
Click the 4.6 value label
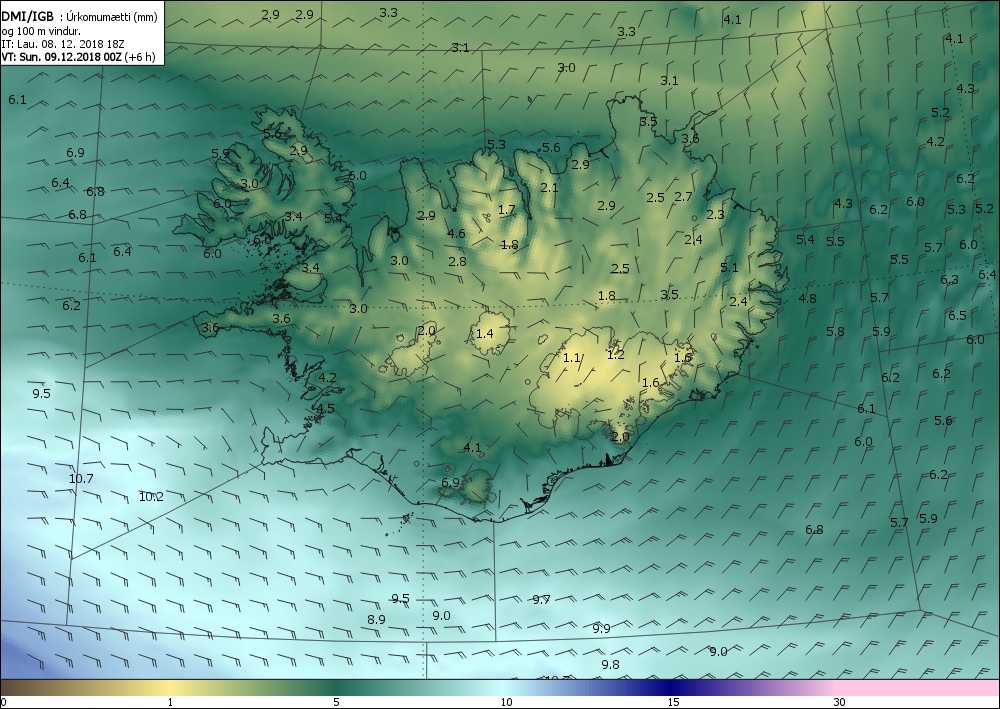[x=456, y=233]
